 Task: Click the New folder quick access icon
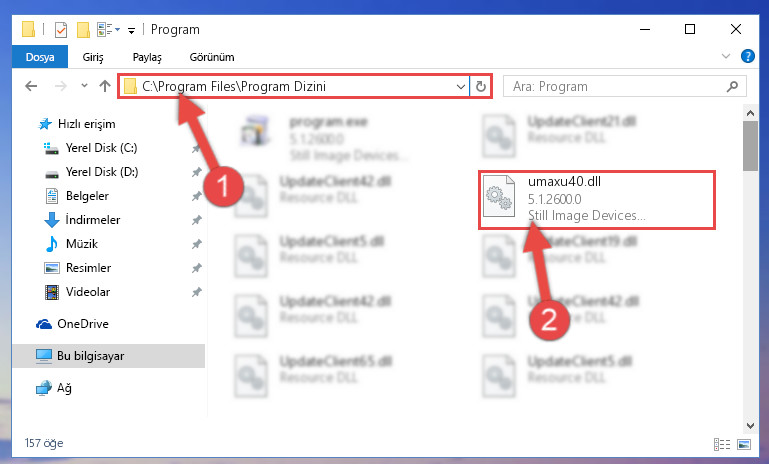point(83,30)
